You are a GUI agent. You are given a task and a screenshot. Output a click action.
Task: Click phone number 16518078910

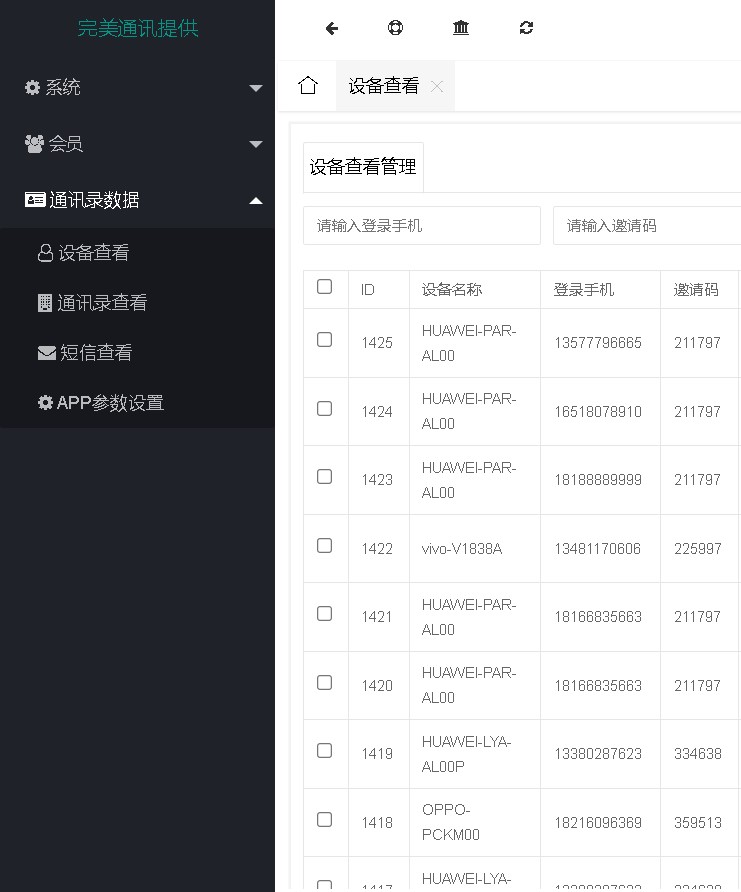point(598,411)
